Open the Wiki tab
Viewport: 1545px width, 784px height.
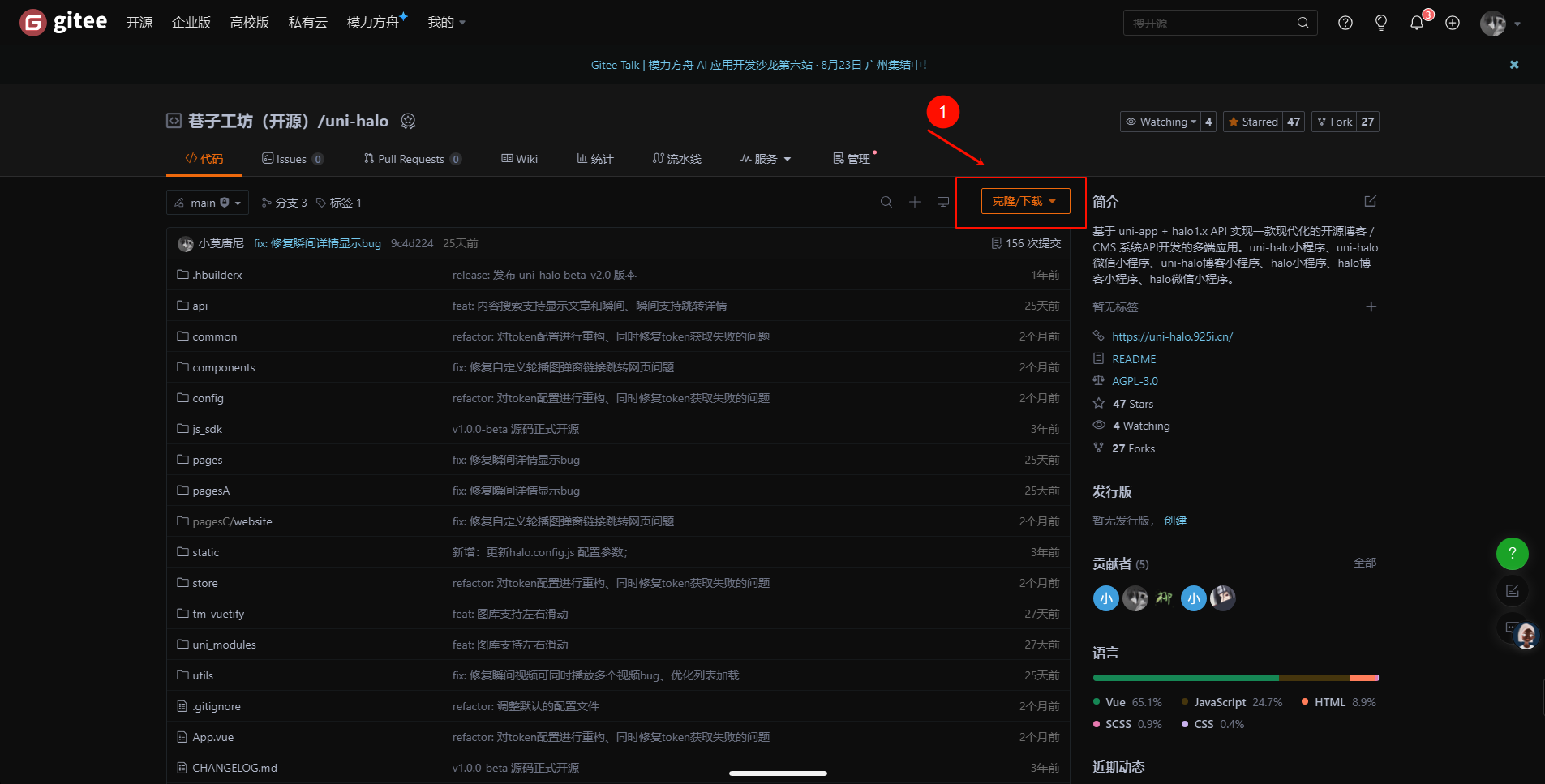(520, 159)
